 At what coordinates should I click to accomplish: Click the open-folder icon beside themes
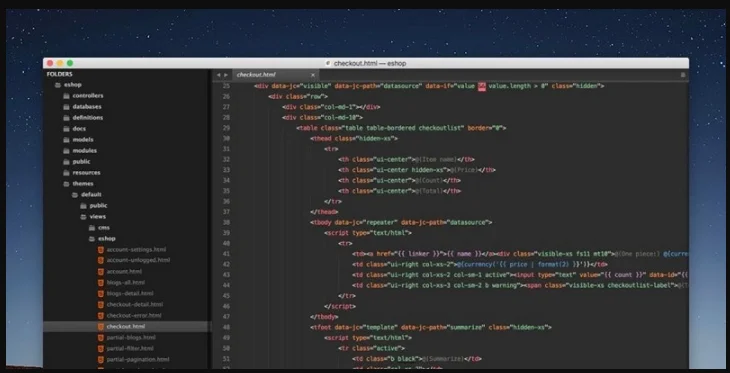(66, 184)
